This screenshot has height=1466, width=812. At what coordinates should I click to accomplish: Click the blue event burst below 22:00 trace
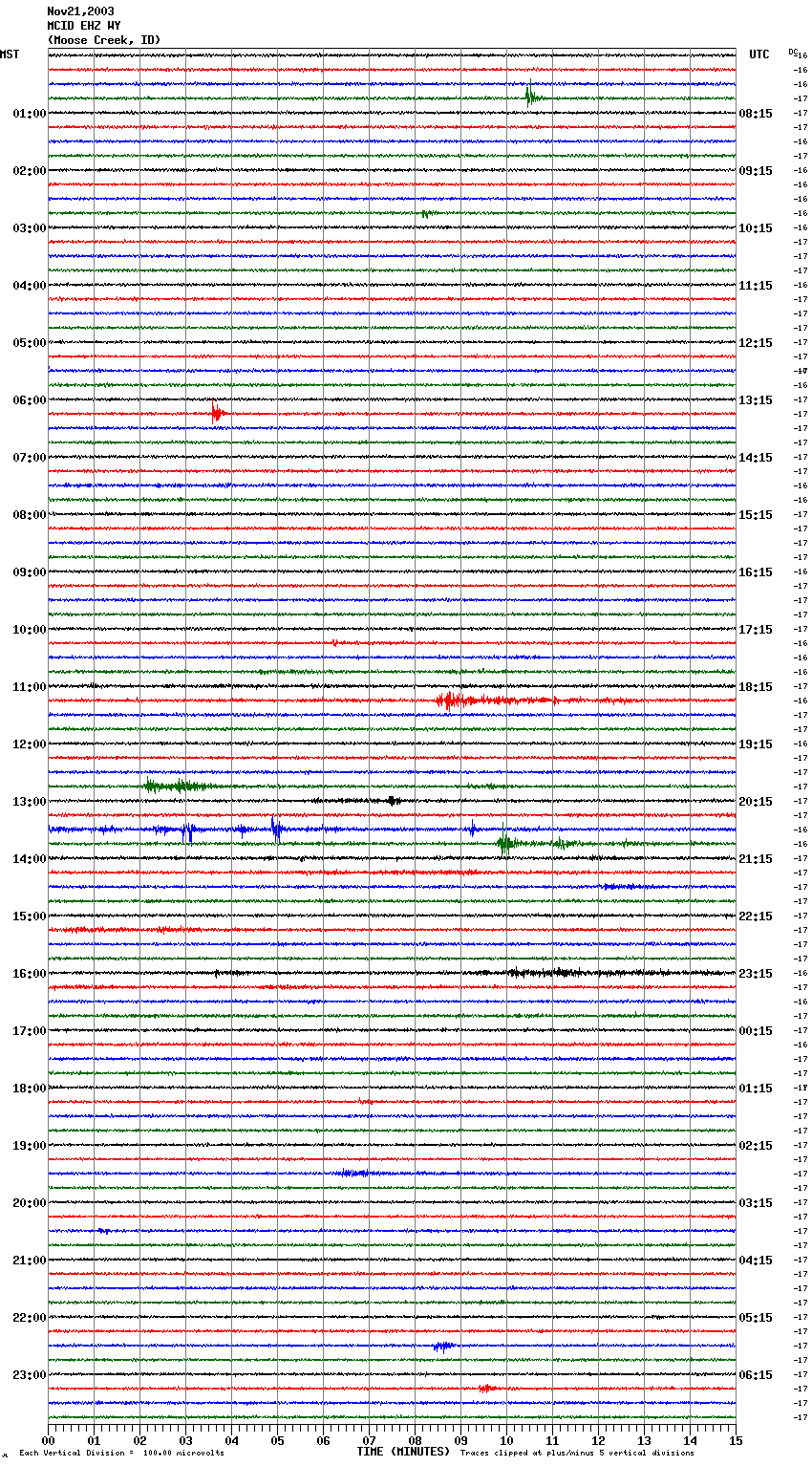click(x=442, y=1346)
